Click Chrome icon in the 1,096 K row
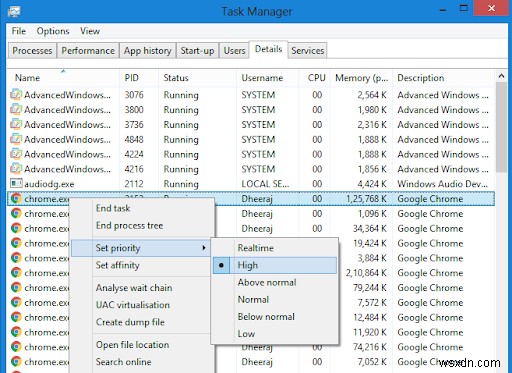The height and width of the screenshot is (373, 512). click(x=16, y=213)
